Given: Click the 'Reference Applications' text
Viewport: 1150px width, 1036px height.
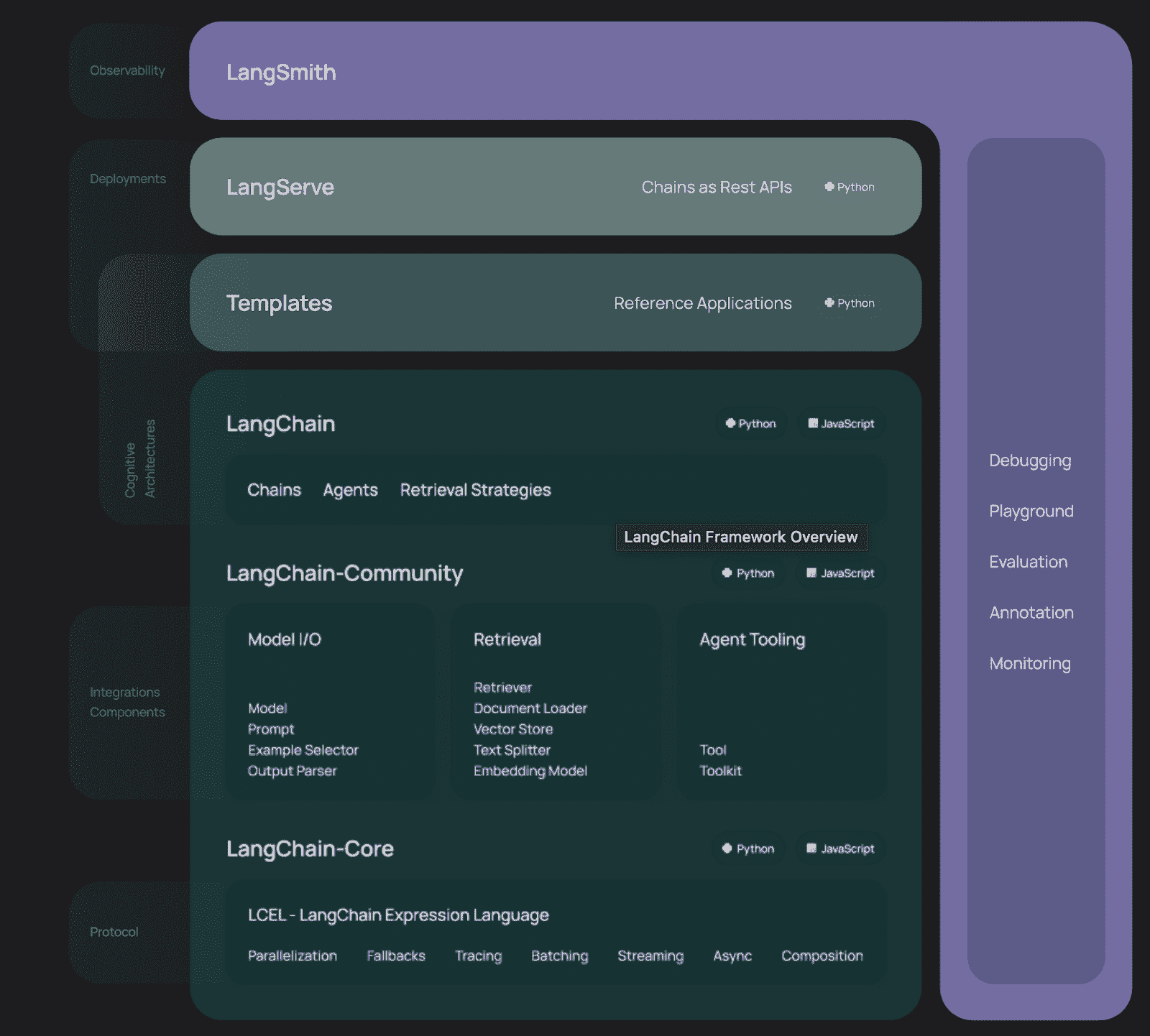Looking at the screenshot, I should tap(703, 304).
